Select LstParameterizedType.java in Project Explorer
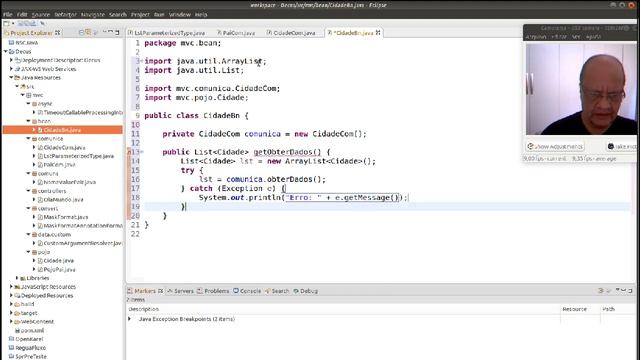 (x=78, y=156)
